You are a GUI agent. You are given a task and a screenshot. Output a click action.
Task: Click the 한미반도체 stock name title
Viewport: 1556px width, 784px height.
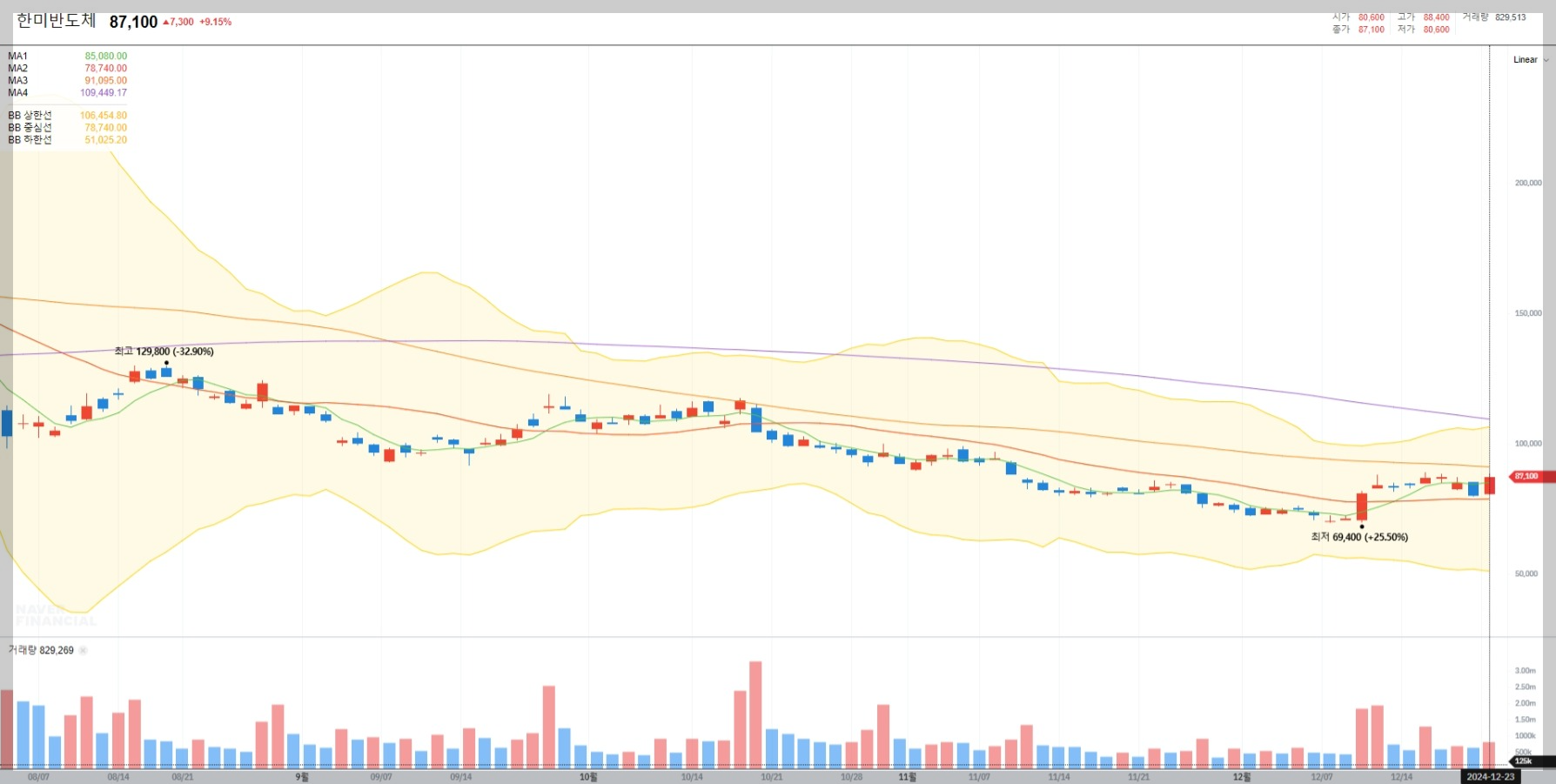(x=57, y=21)
